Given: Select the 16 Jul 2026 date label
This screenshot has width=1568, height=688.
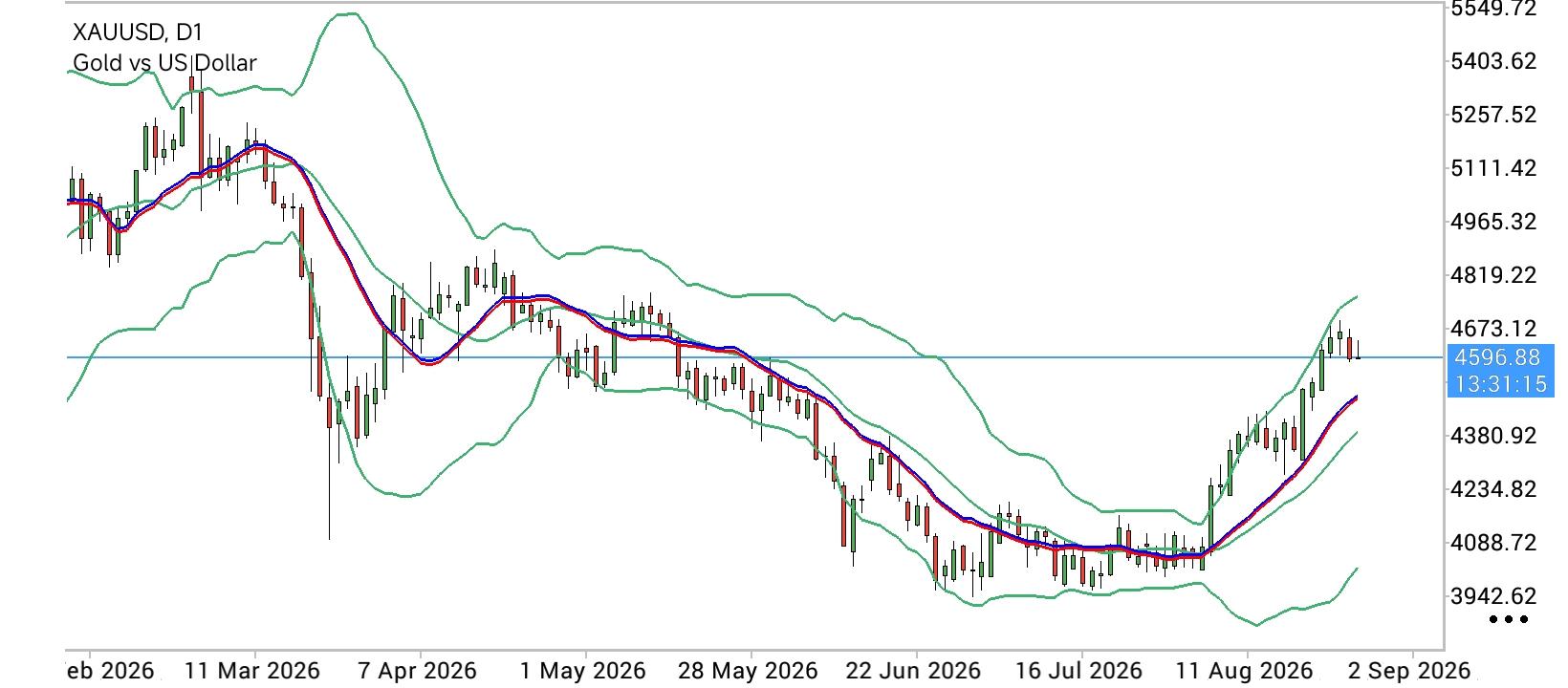Looking at the screenshot, I should [1079, 670].
